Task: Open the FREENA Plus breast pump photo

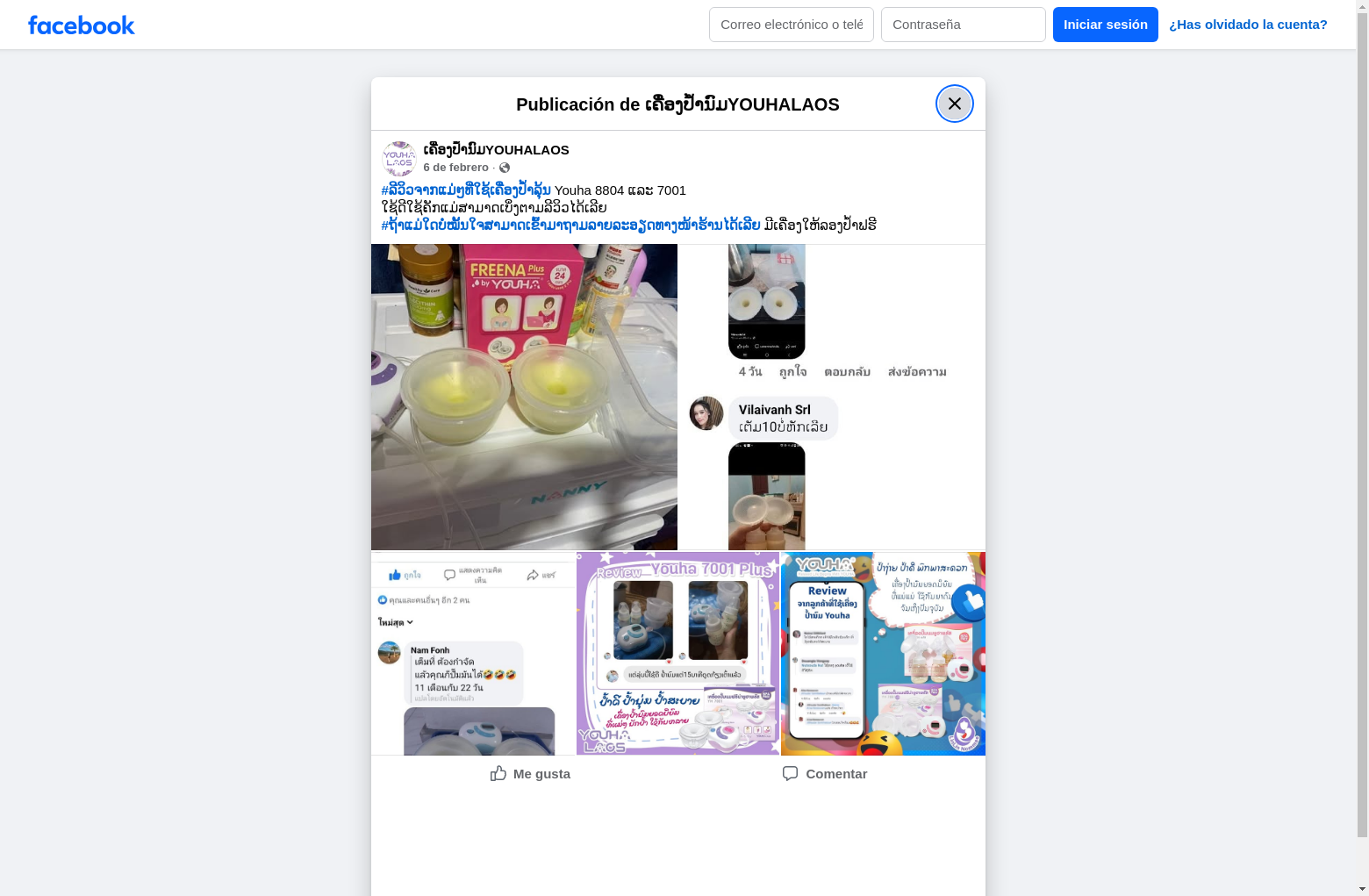Action: [524, 397]
